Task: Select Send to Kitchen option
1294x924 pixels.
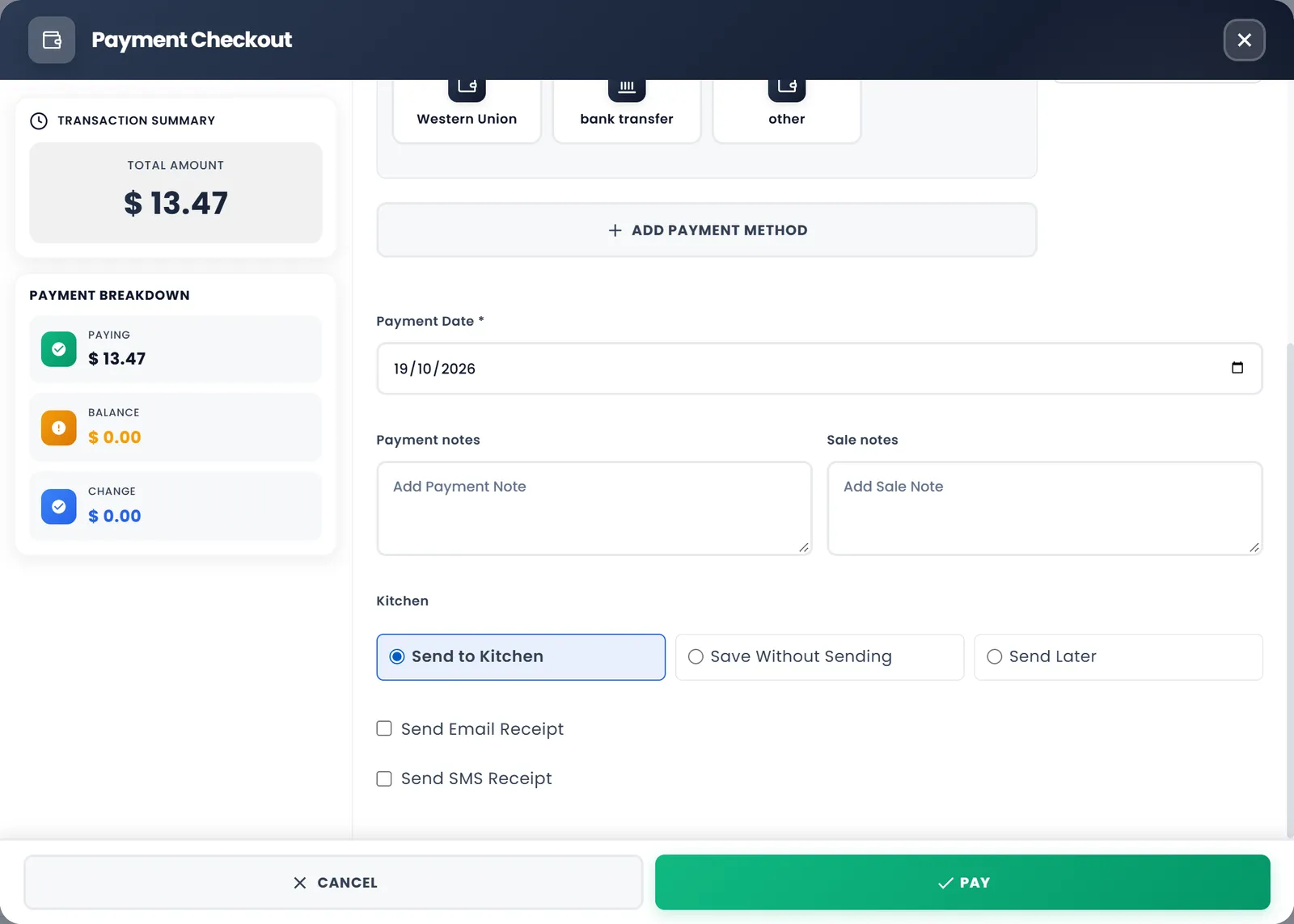Action: [x=521, y=657]
